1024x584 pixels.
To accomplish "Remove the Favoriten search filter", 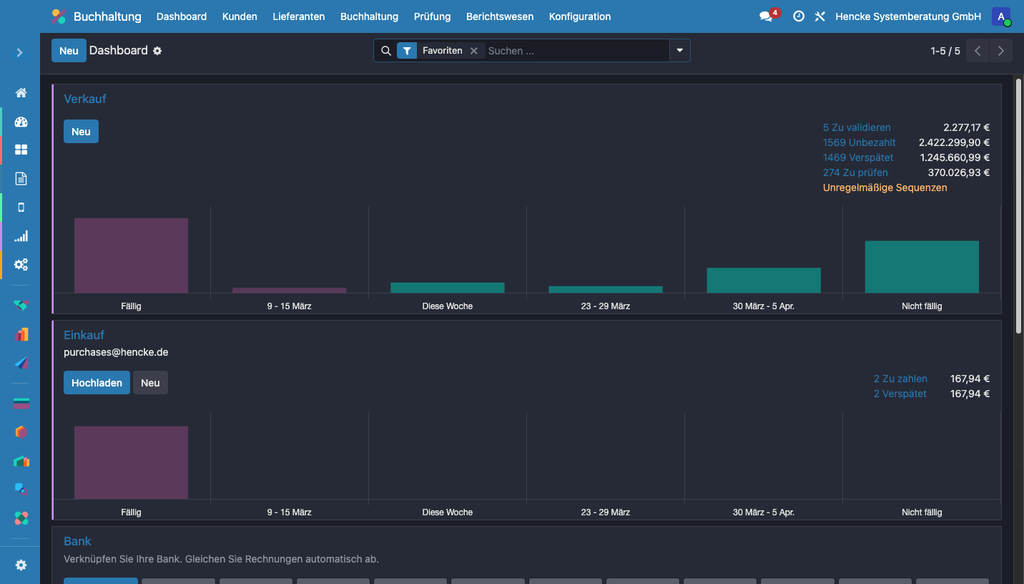I will 474,51.
